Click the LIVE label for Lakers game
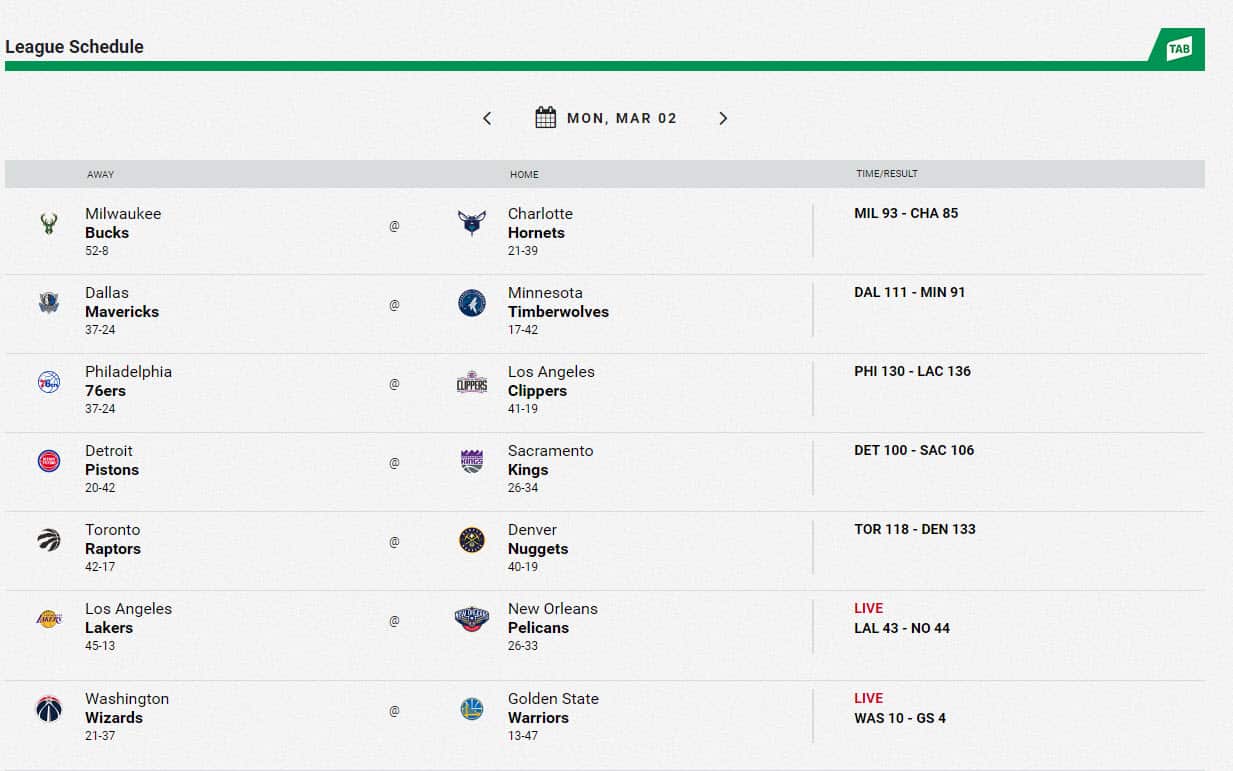Image resolution: width=1233 pixels, height=771 pixels. click(869, 608)
